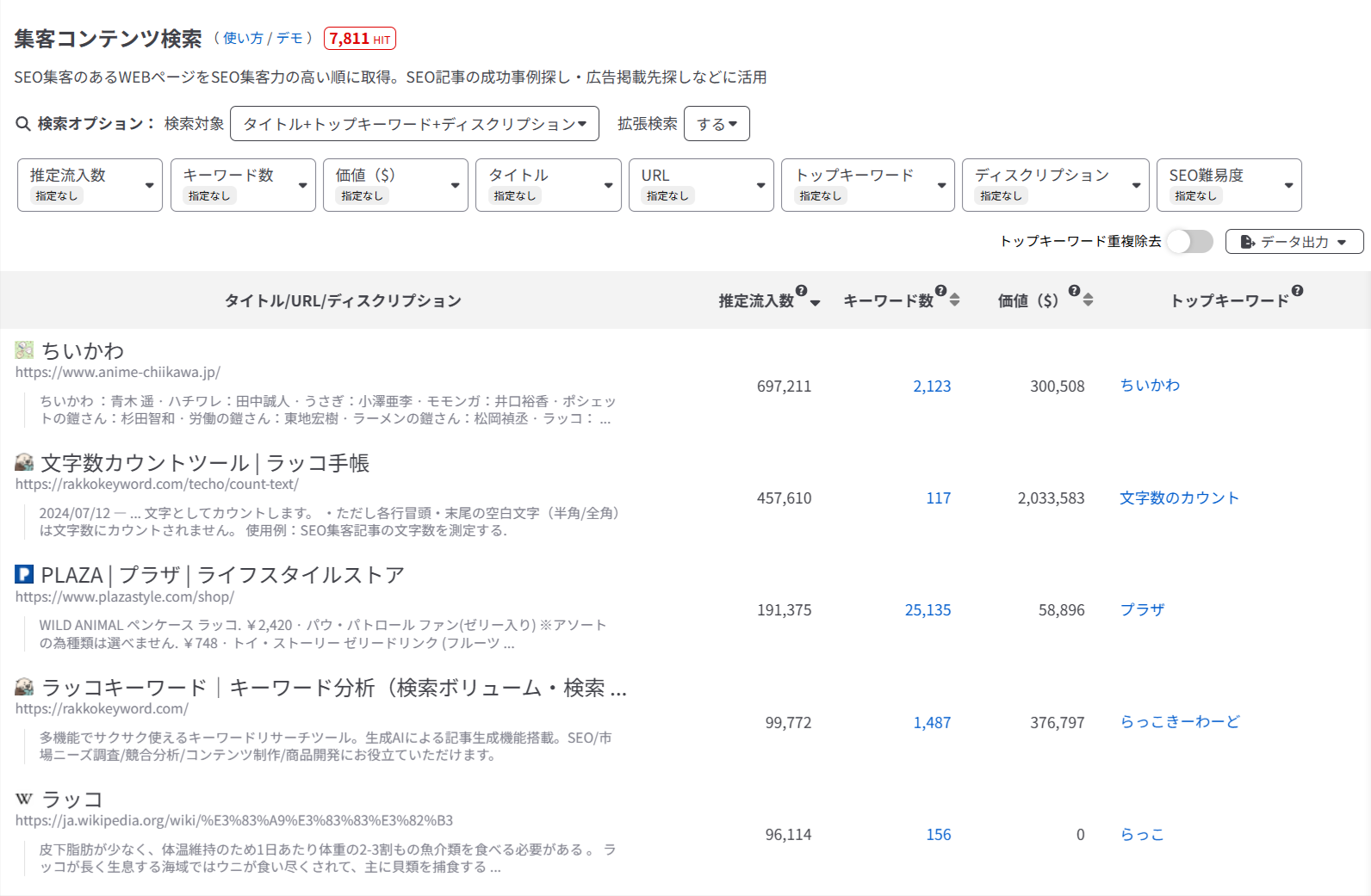Expand the 推定流入数 filter dropdown
The image size is (1371, 896).
(x=90, y=185)
